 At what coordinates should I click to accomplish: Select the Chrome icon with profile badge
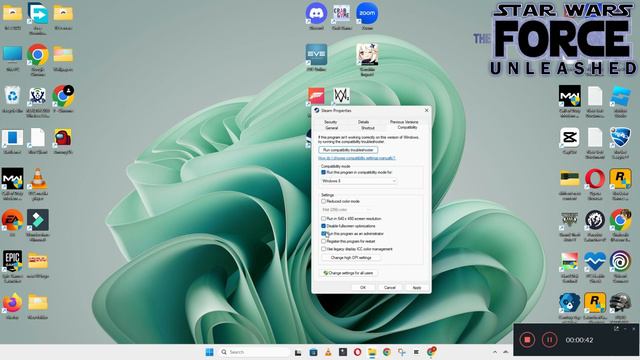tap(63, 96)
